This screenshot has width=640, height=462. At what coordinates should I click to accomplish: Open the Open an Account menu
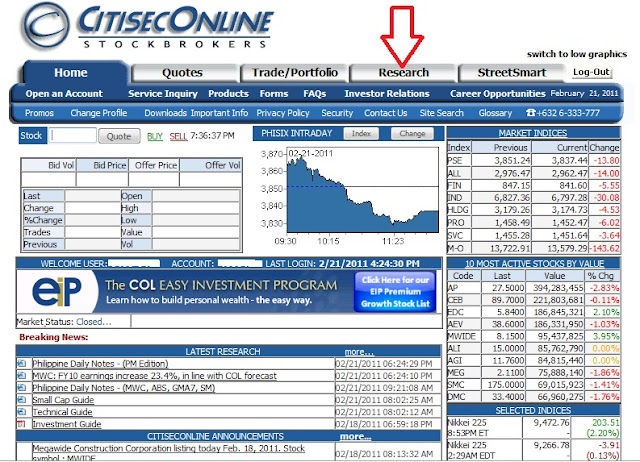(64, 93)
